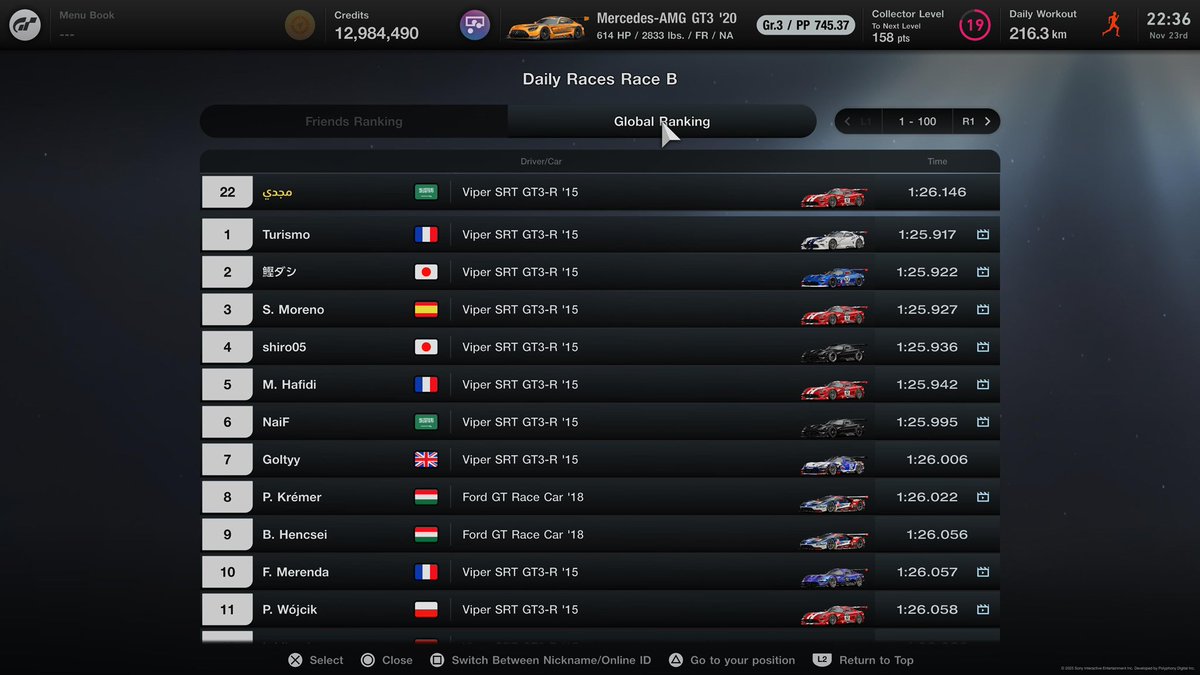Click the cross Select button hint
This screenshot has width=1200, height=675.
pyautogui.click(x=315, y=660)
